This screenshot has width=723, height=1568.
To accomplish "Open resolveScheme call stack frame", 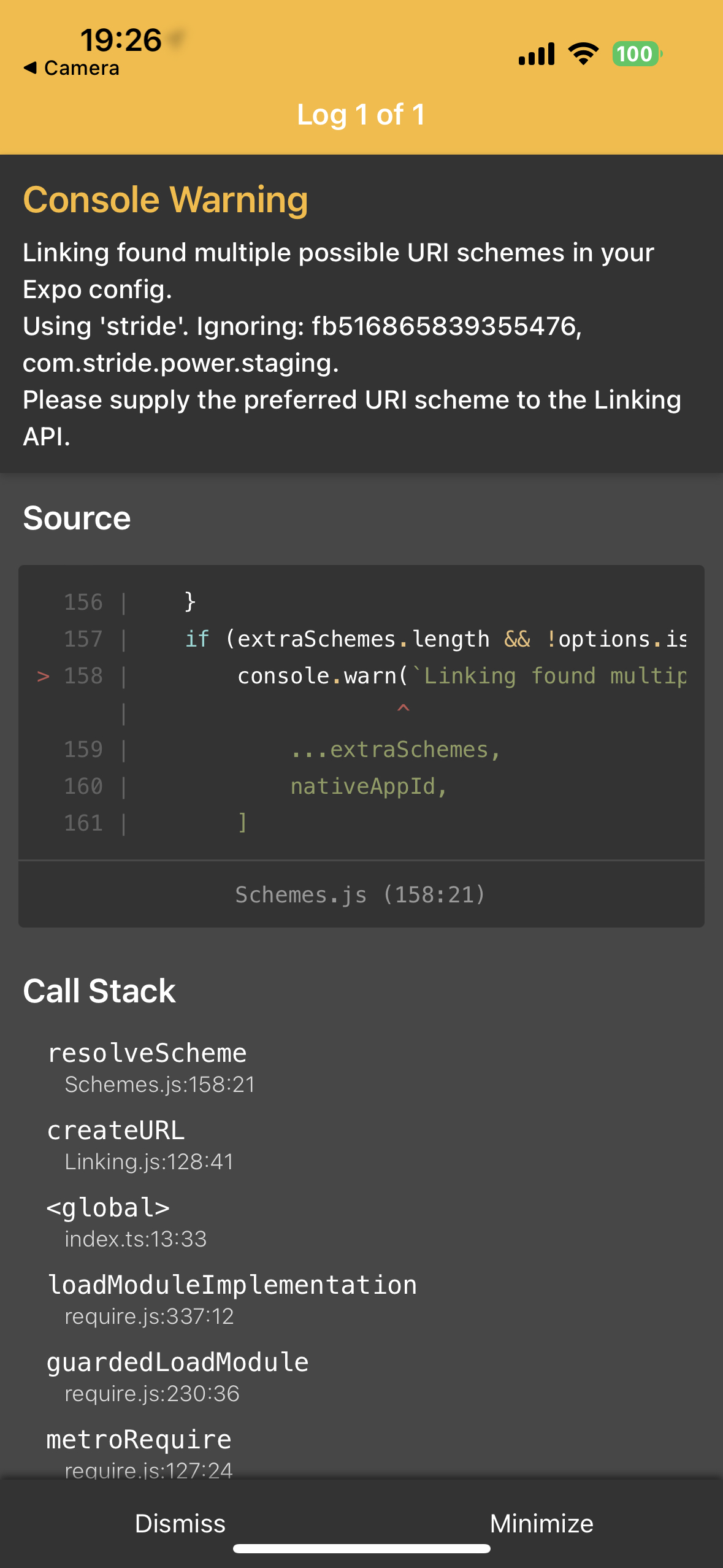I will coord(151,1067).
